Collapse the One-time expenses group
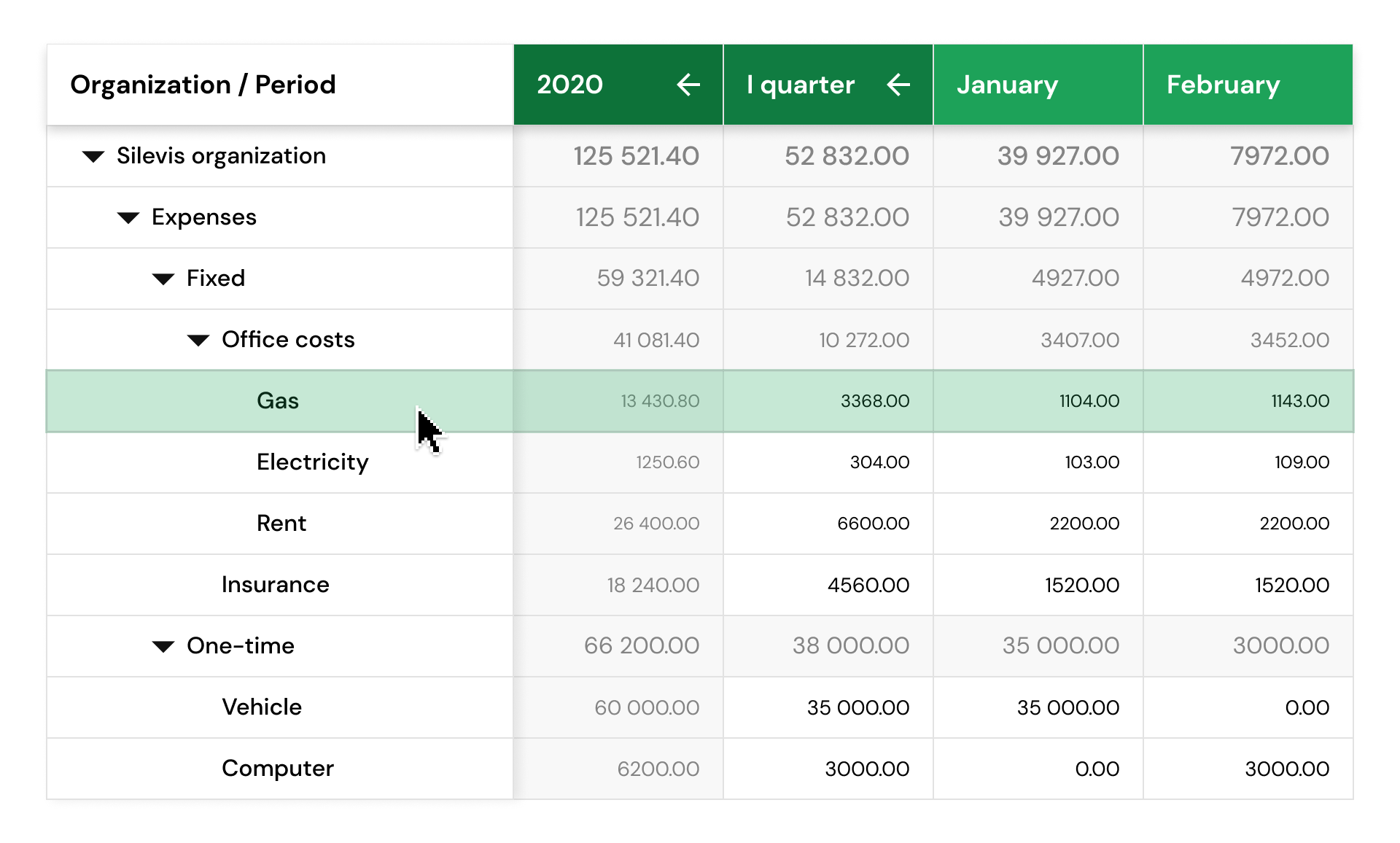 coord(163,646)
